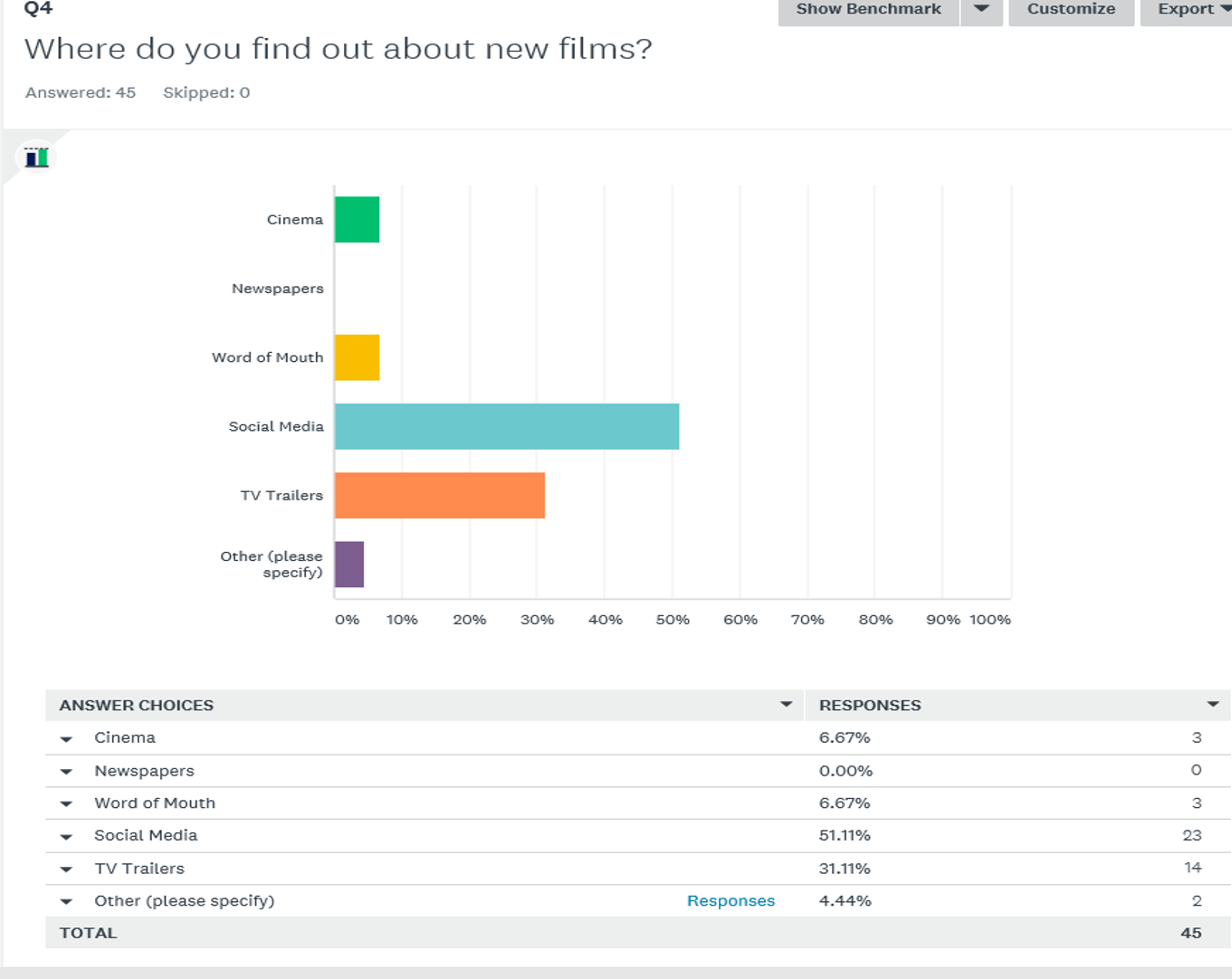Open Responses link for Other answers
Image resolution: width=1232 pixels, height=979 pixels.
coord(730,900)
